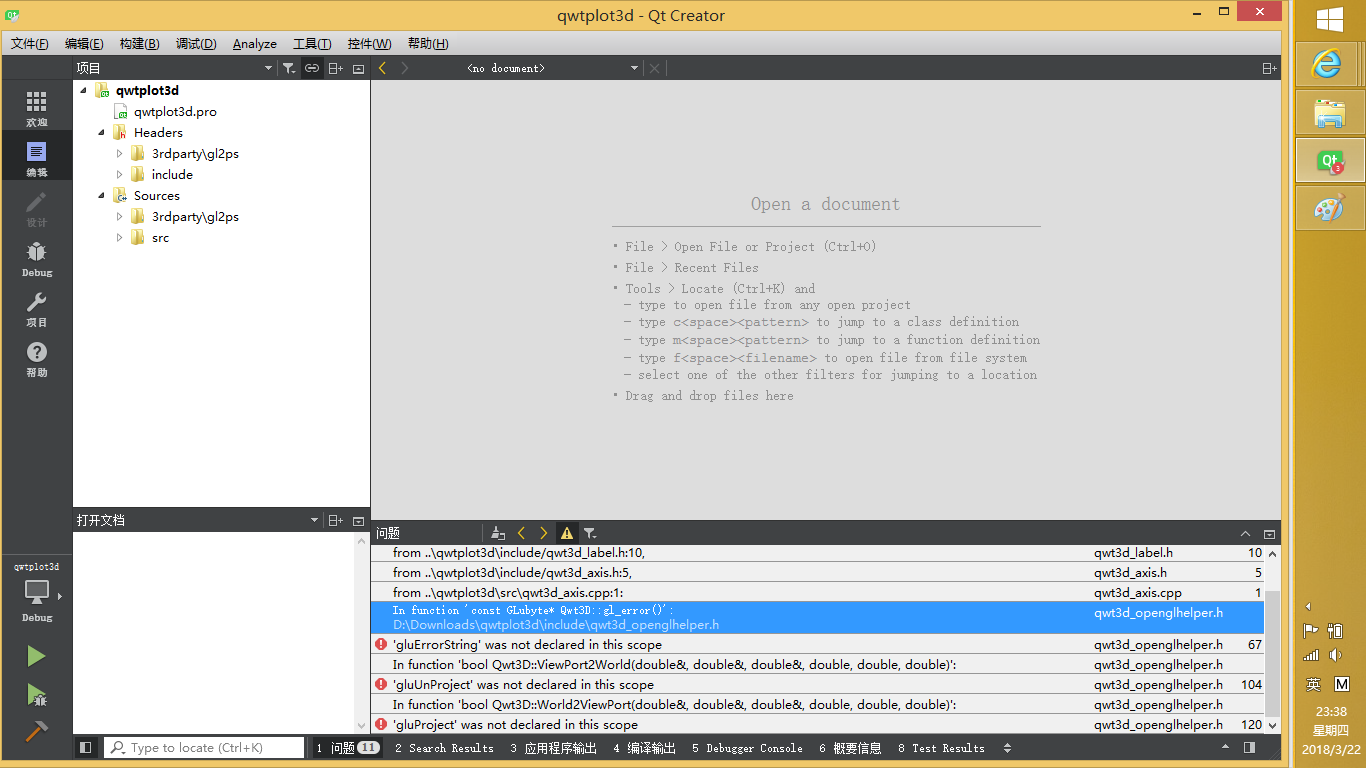Click the 'gluProject' not declared error
Viewport: 1366px width, 768px height.
pyautogui.click(x=817, y=725)
